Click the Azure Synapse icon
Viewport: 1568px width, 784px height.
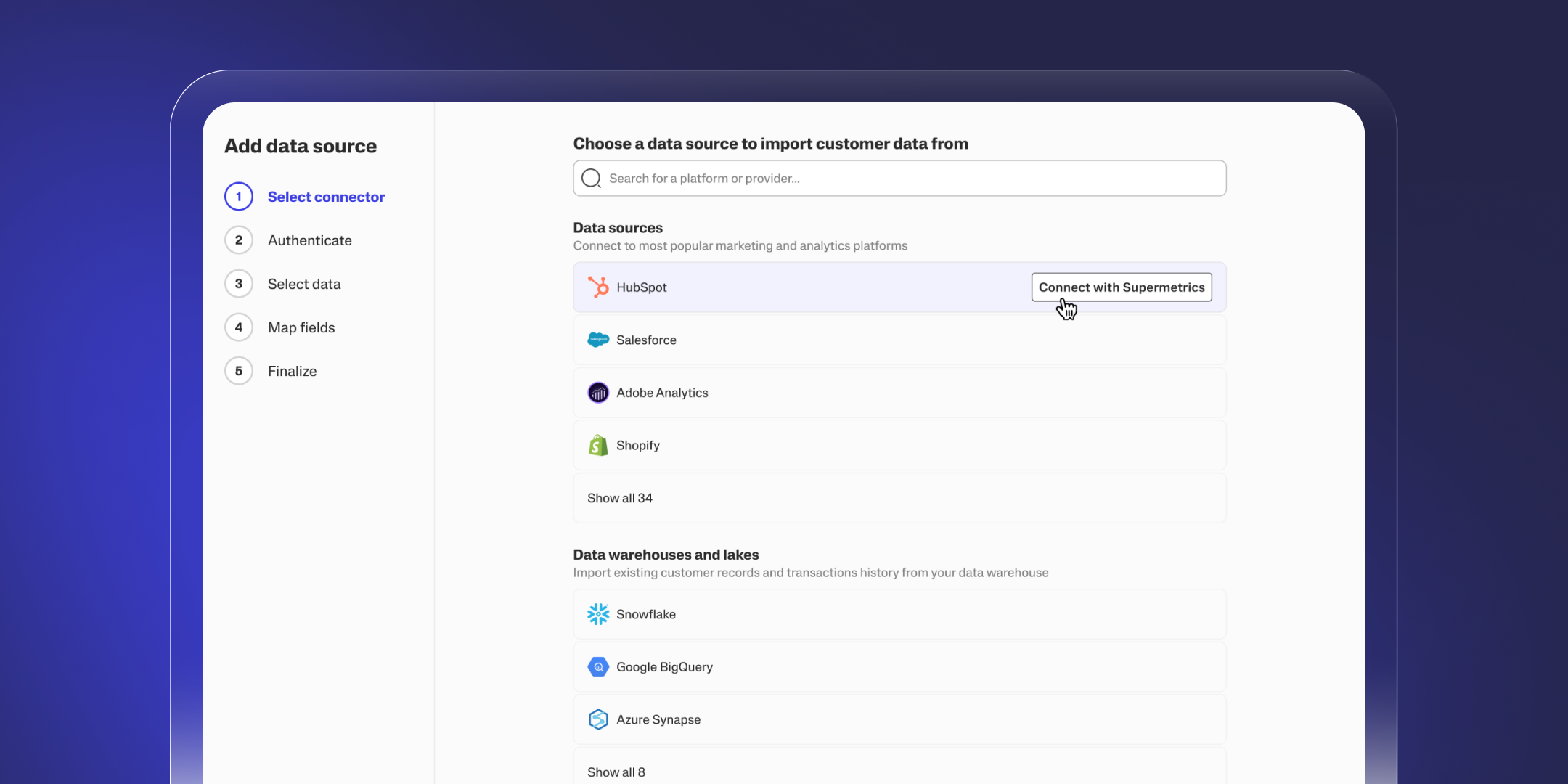pyautogui.click(x=598, y=719)
